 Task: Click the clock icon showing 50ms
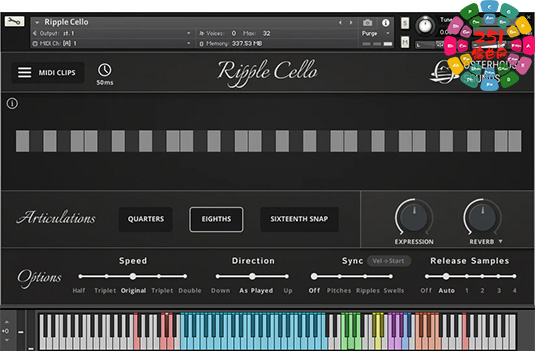click(104, 70)
